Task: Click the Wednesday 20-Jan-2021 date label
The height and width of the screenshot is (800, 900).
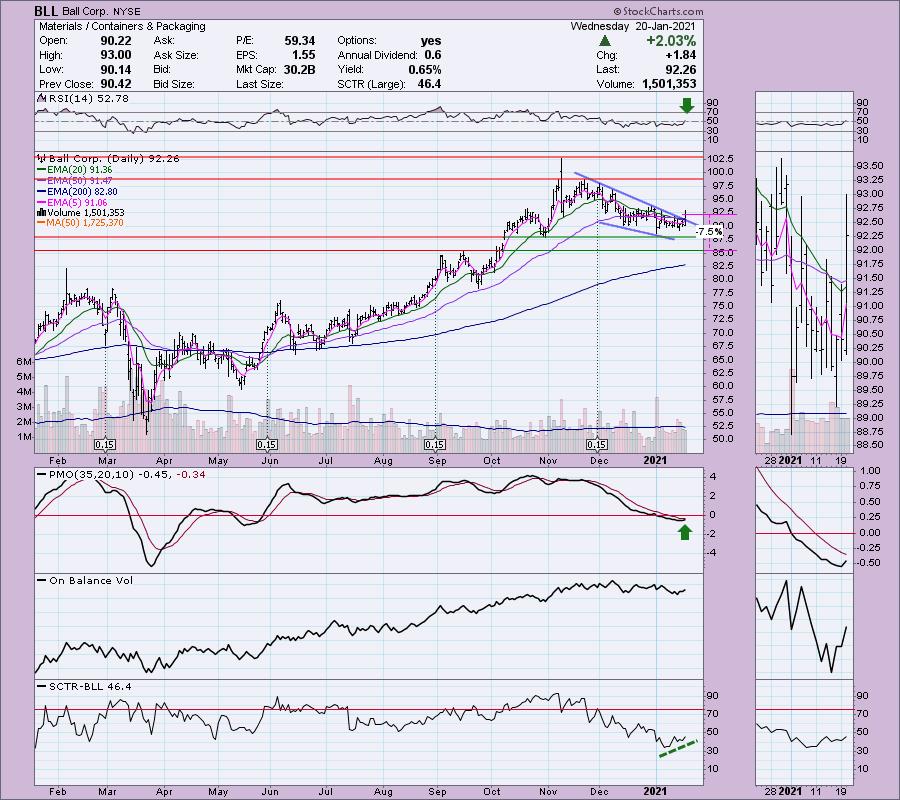Action: click(x=633, y=26)
